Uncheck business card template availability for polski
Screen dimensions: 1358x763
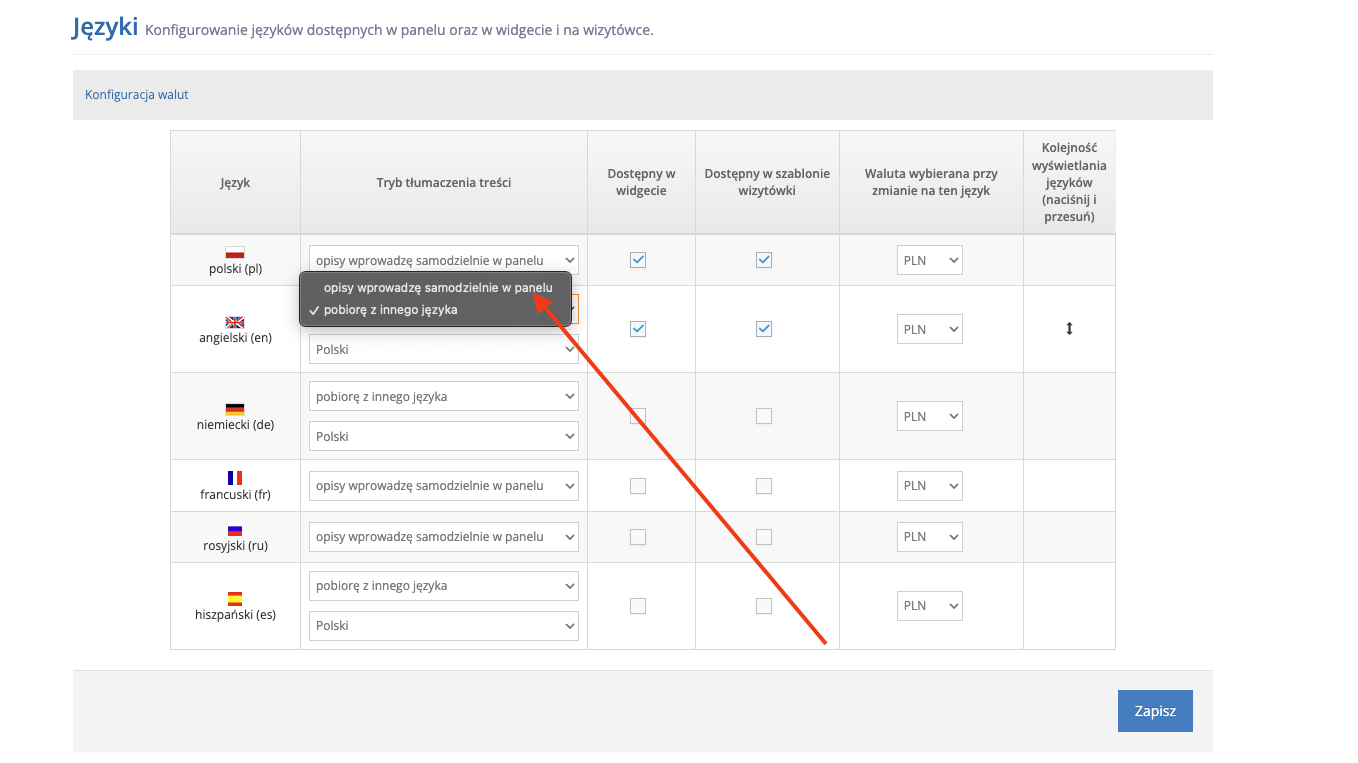pyautogui.click(x=764, y=260)
